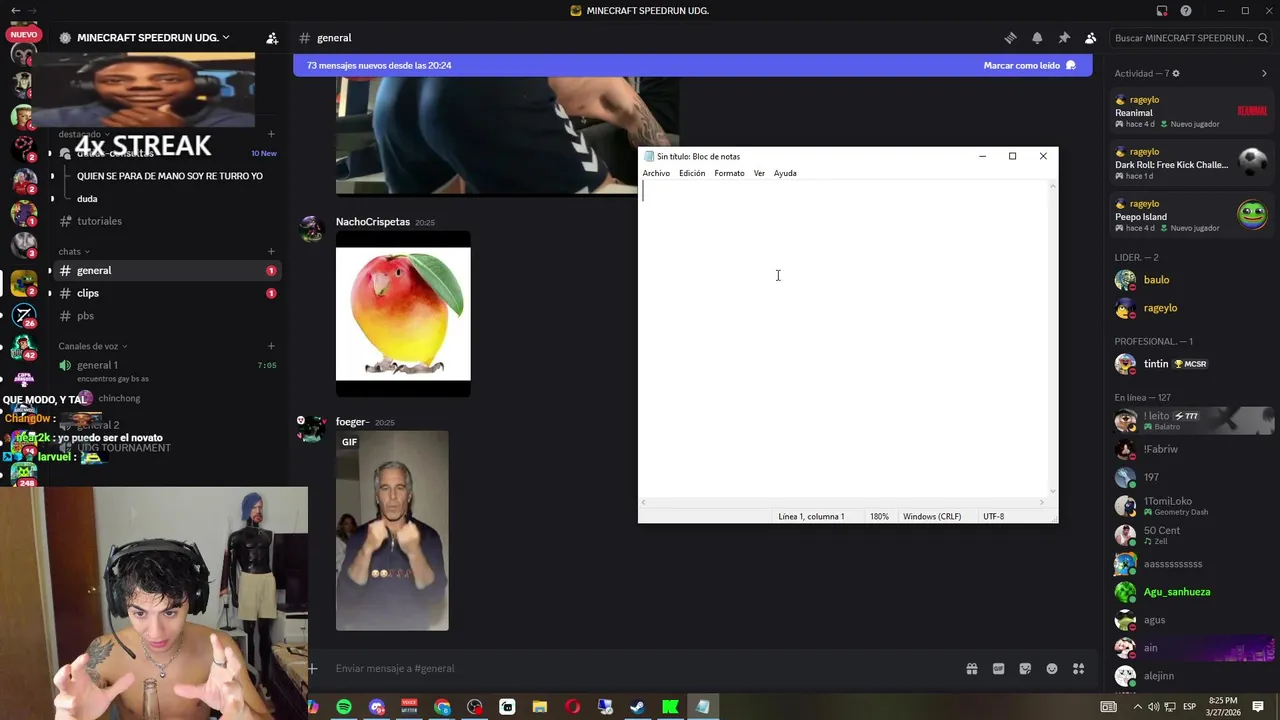Screen dimensions: 1280x720
Task: Click Notepad vertical scrollbar
Action: pyautogui.click(x=1052, y=338)
